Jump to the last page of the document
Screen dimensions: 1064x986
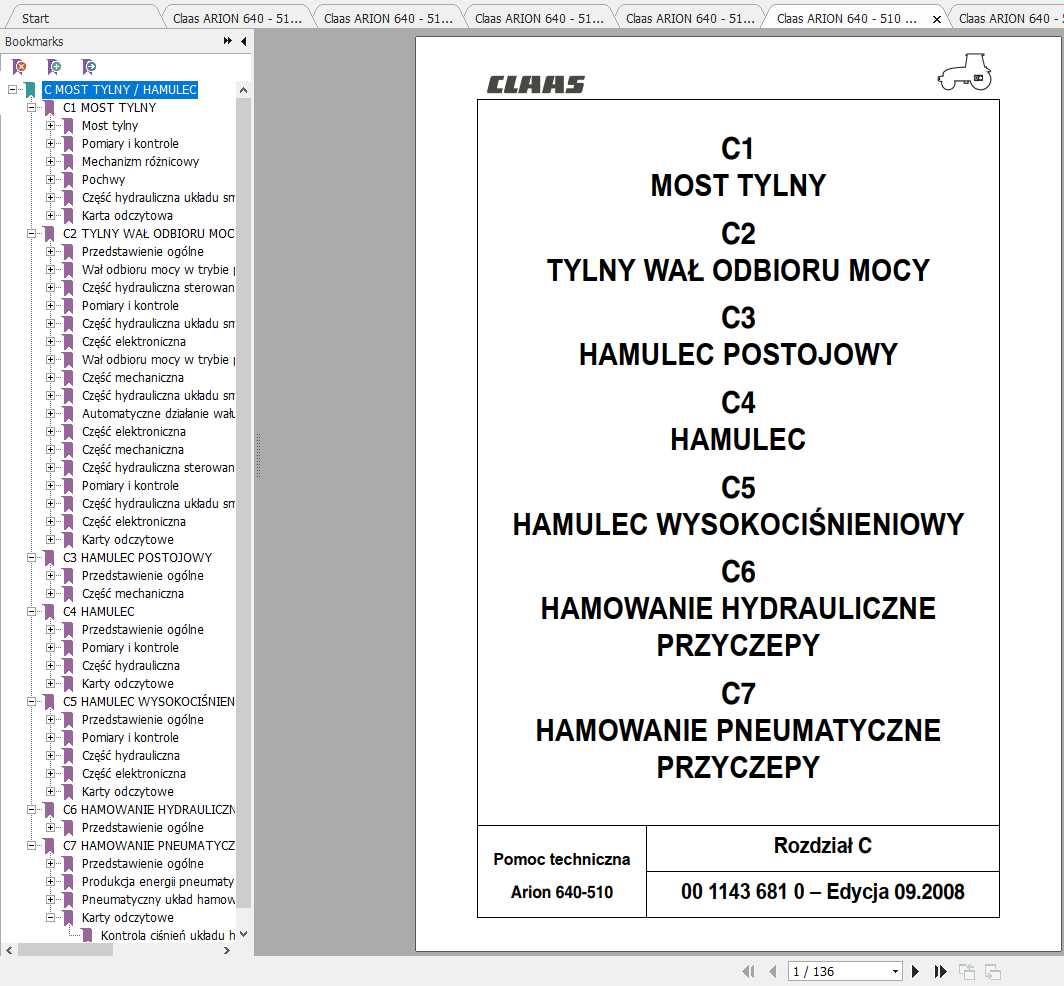(x=940, y=972)
